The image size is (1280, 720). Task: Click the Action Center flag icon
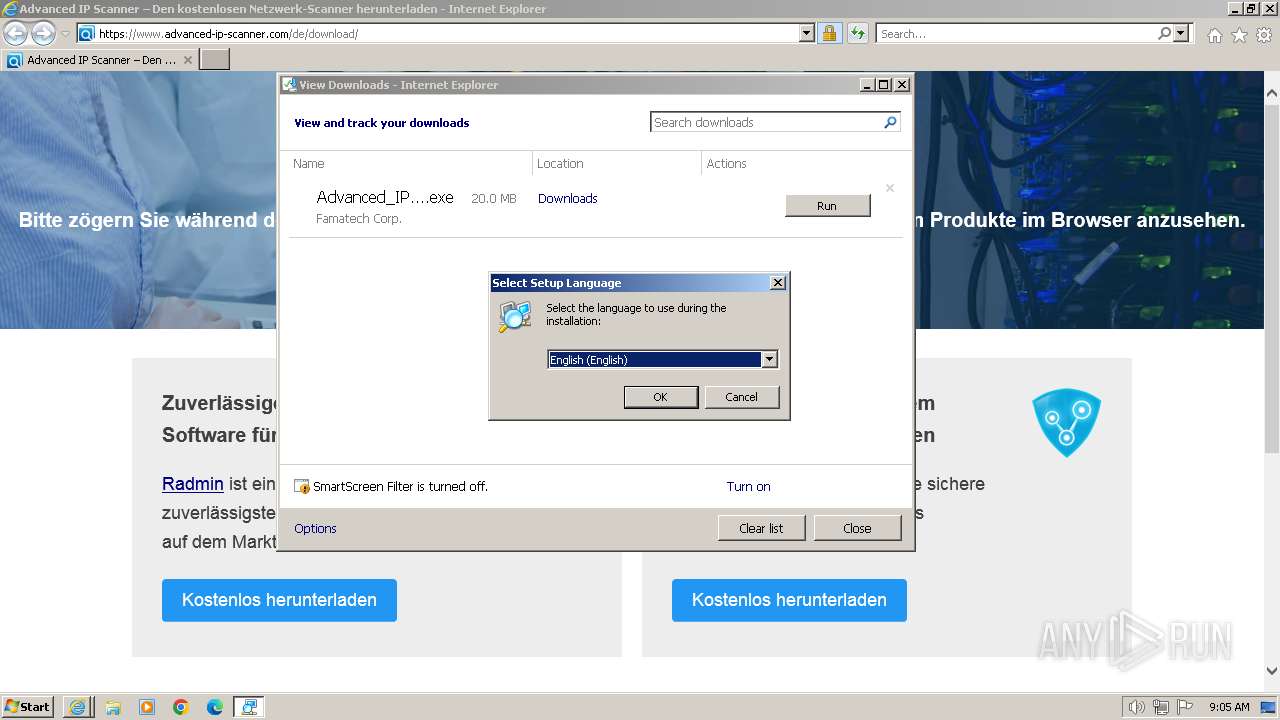tap(1184, 707)
